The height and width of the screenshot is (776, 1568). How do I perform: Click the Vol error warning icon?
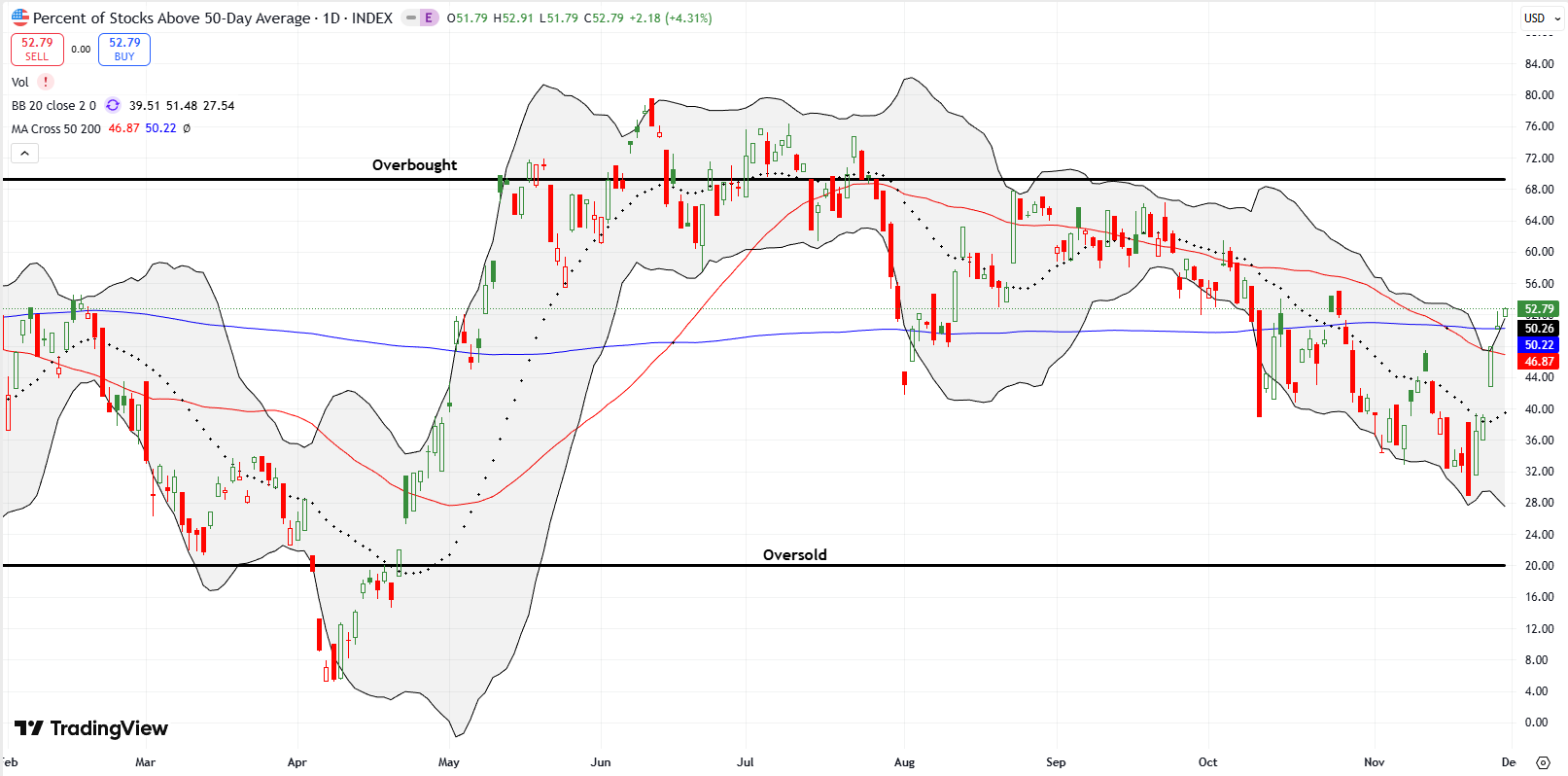[46, 83]
